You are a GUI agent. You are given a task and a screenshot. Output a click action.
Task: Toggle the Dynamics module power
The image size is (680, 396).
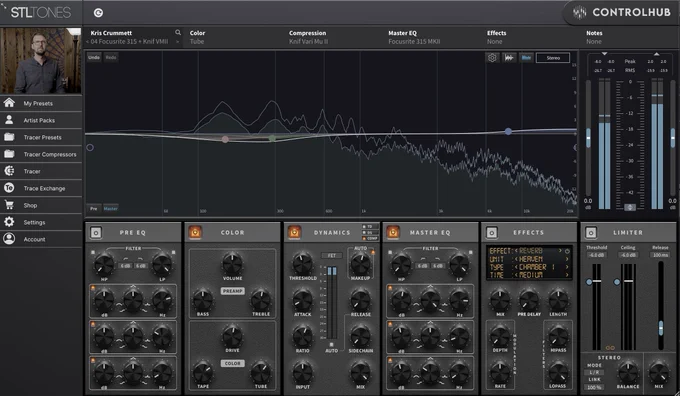(294, 232)
